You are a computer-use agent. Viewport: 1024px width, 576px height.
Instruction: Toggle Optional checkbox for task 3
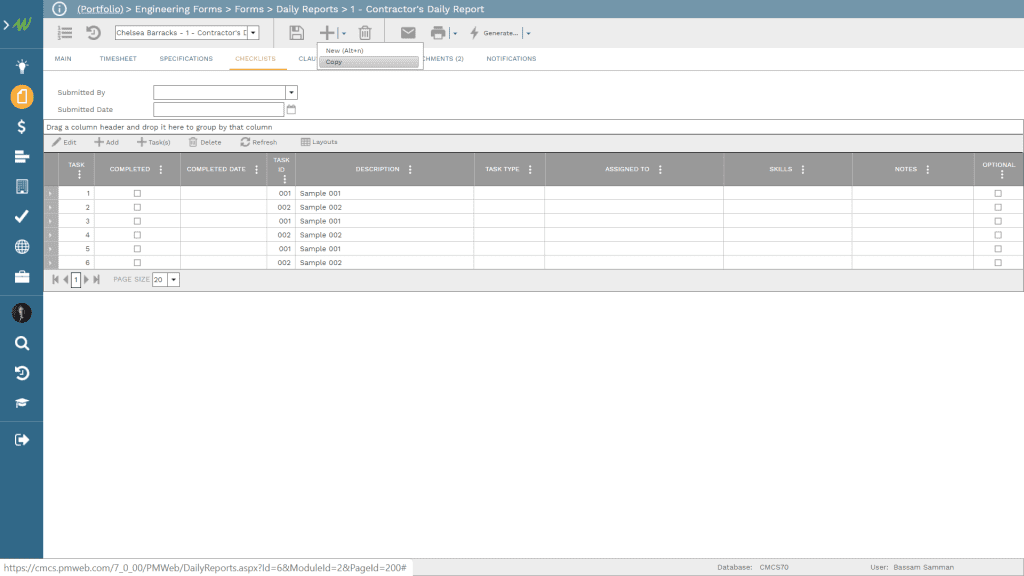click(x=998, y=221)
